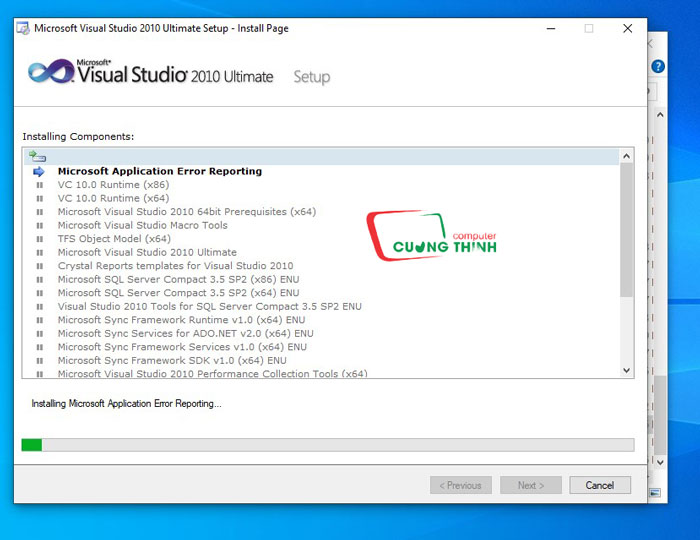This screenshot has width=700, height=540.
Task: Click the Visual Studio infinity logo
Action: tap(51, 71)
